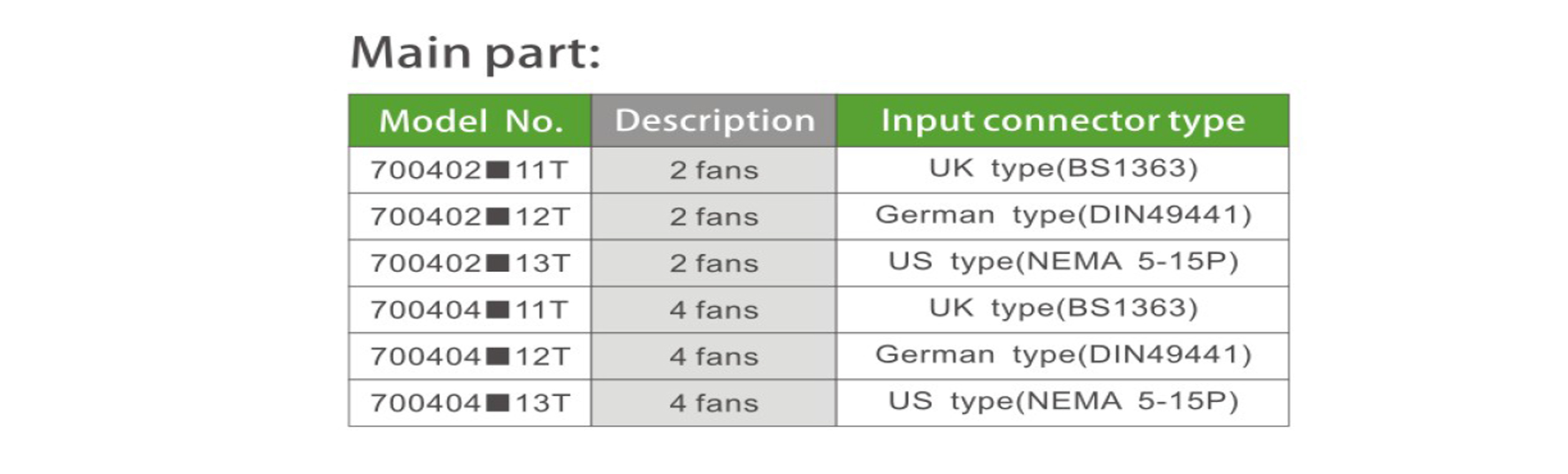1568x474 pixels.
Task: Click "2 fans" in the 700402■11T row
Action: (714, 170)
